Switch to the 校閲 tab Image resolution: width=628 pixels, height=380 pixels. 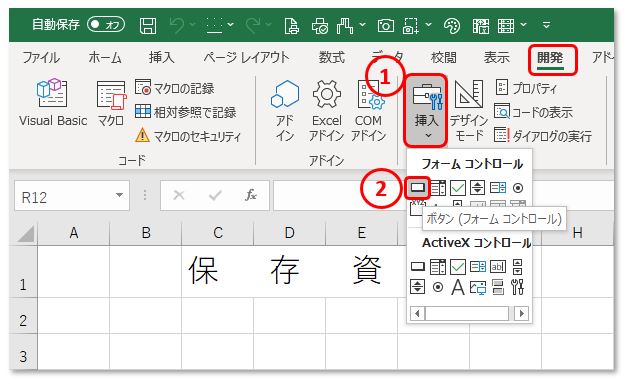tap(443, 58)
